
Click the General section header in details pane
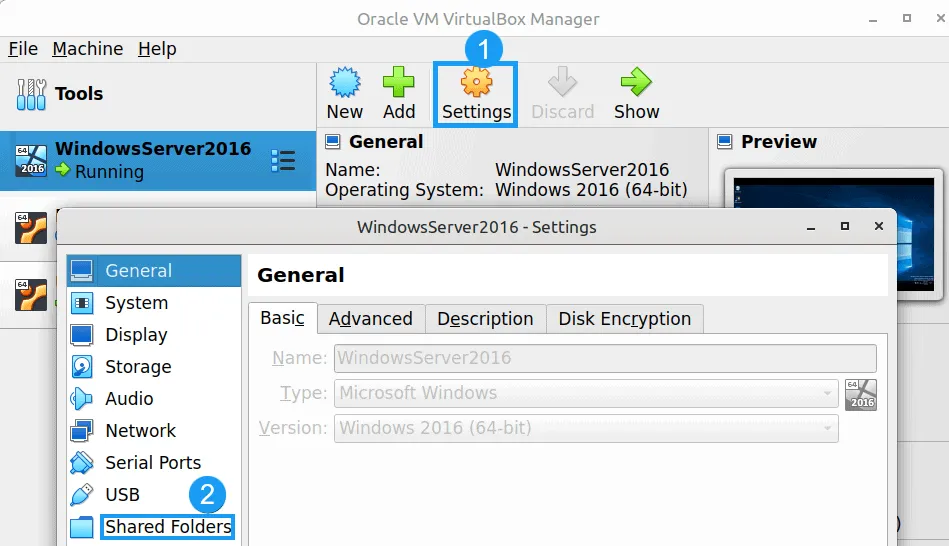(x=386, y=142)
